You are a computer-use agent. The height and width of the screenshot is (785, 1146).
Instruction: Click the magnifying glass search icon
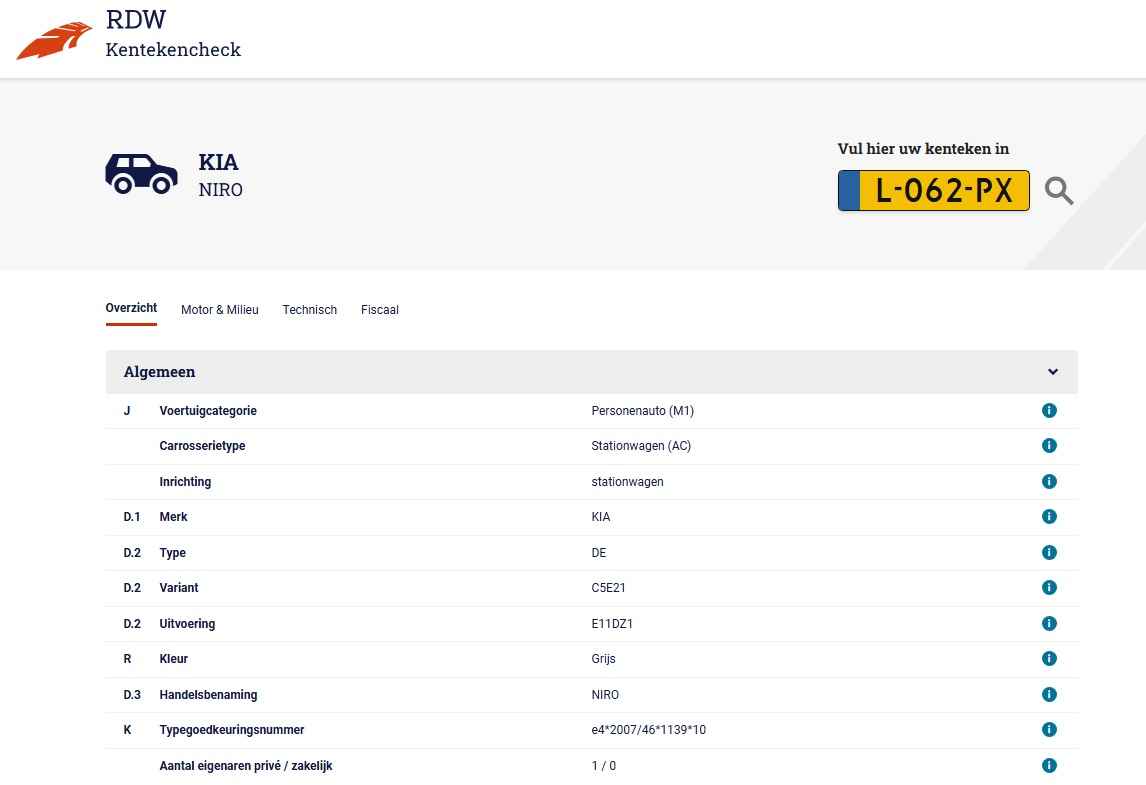[x=1058, y=191]
